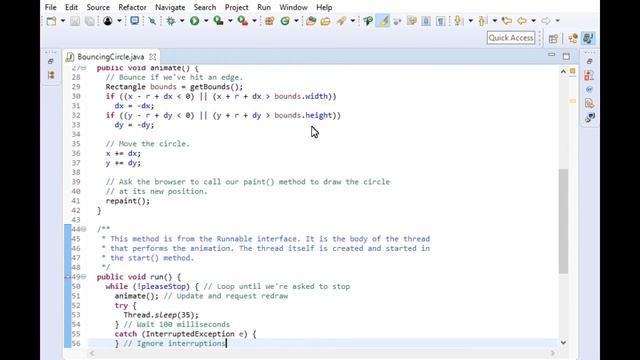Navigate Back with yellow left arrow
The width and height of the screenshot is (640, 360).
tap(522, 20)
